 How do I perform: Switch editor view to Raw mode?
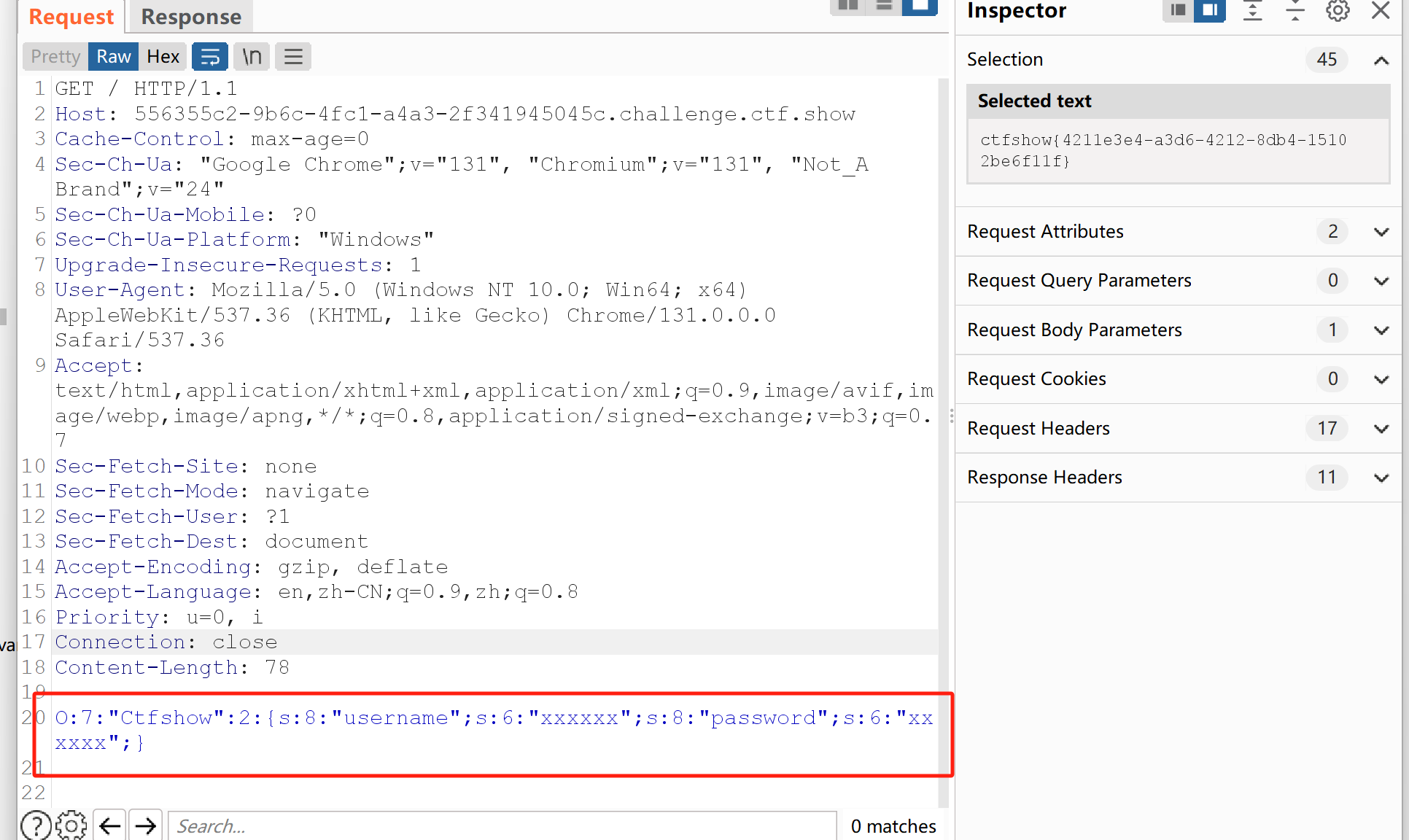point(113,57)
